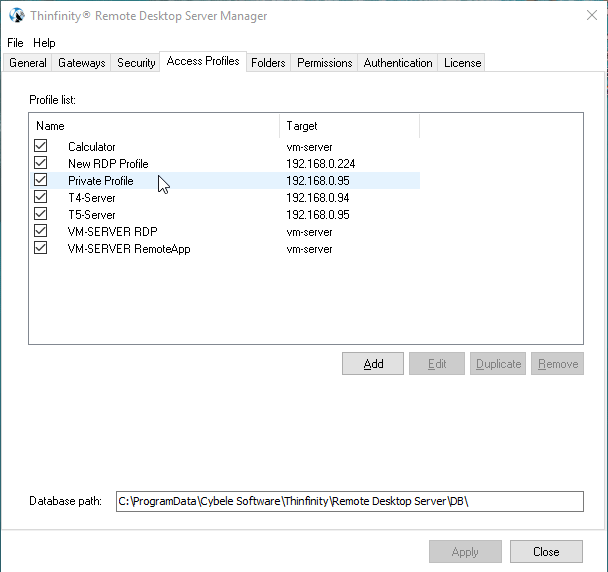Image resolution: width=608 pixels, height=572 pixels.
Task: Click the Duplicate button
Action: click(x=498, y=364)
